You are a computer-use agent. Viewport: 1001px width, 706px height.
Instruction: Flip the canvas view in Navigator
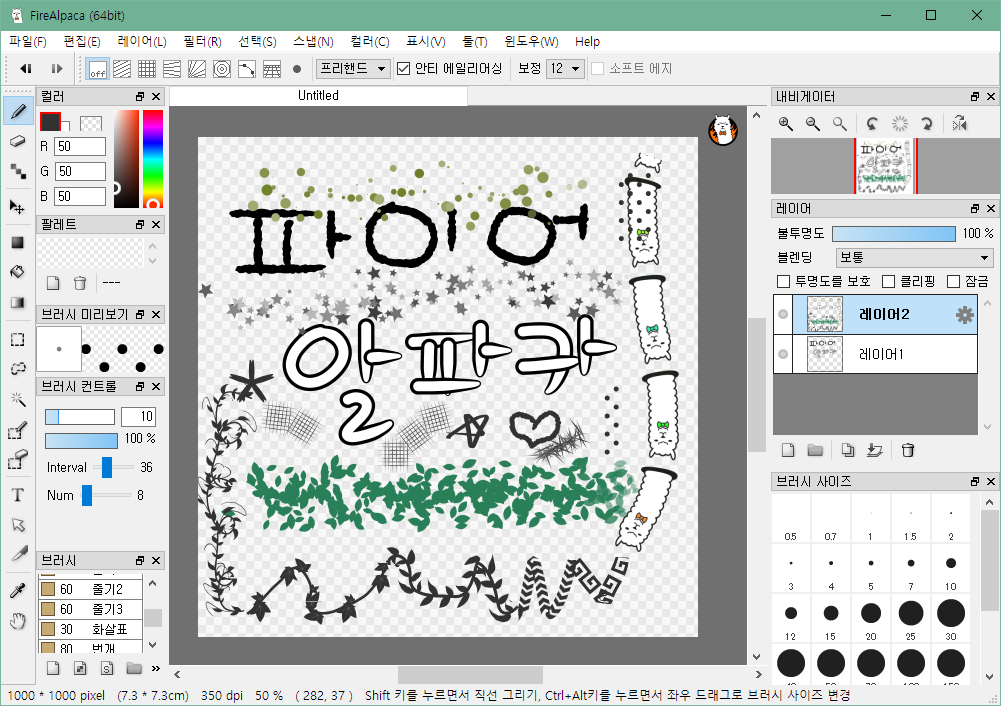(960, 124)
